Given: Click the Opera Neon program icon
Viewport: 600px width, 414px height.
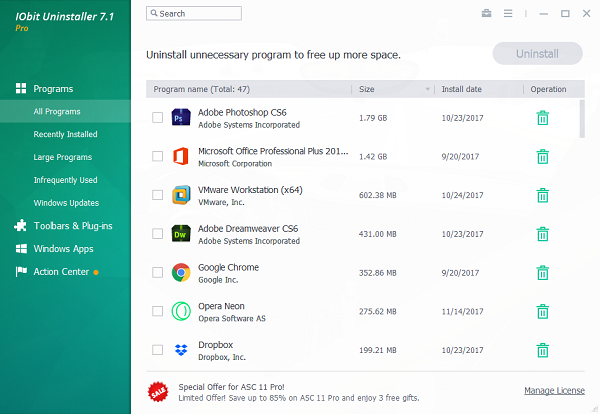Looking at the screenshot, I should [x=181, y=311].
